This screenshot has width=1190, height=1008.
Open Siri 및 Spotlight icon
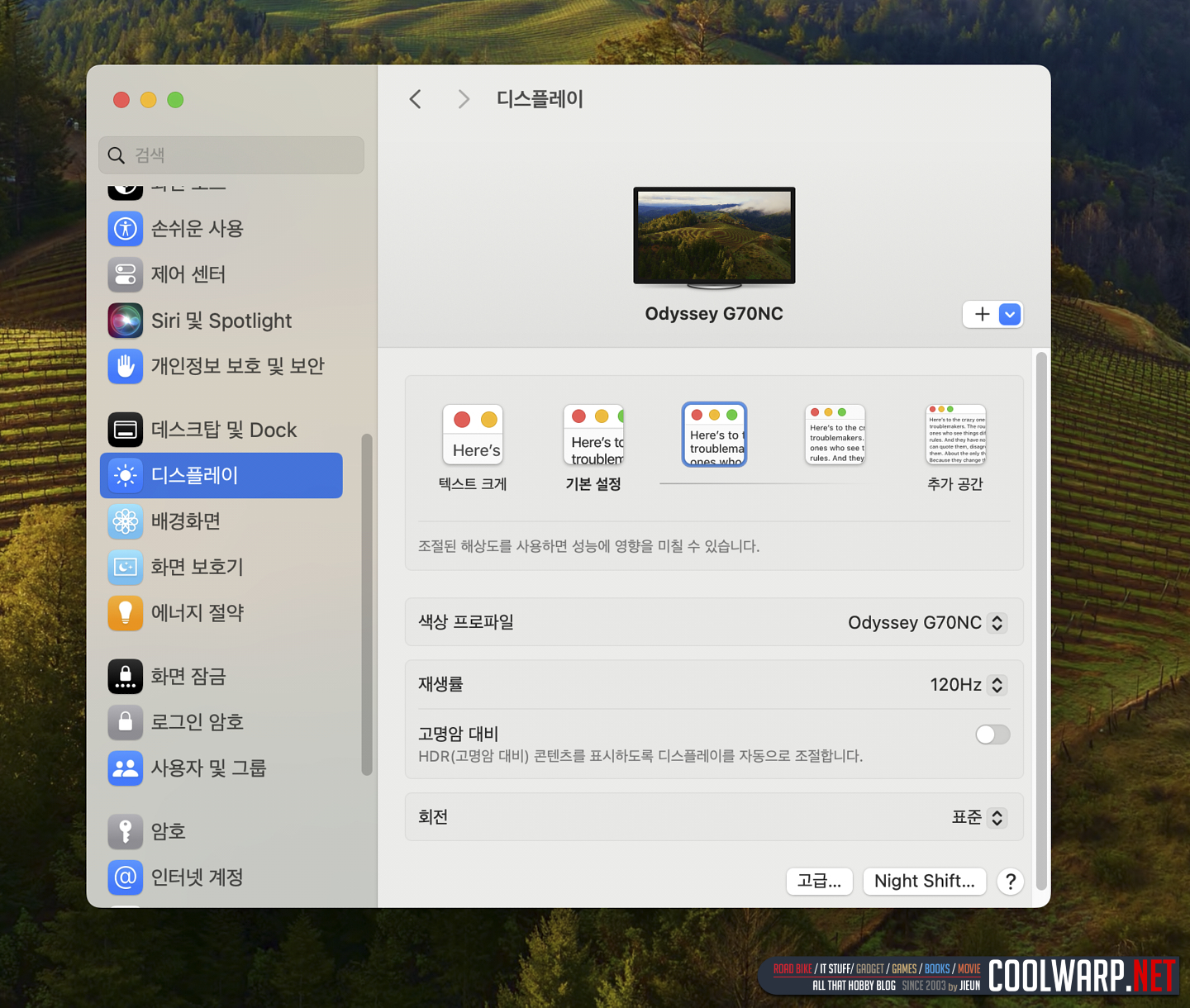point(126,321)
